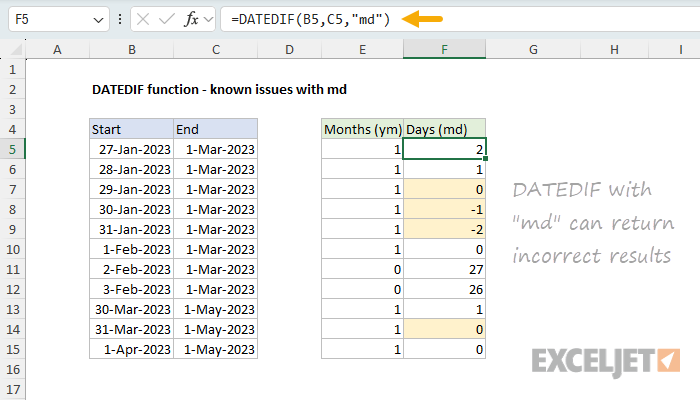Screen dimensions: 700x400
Task: Select cell with 1-Apr-2023
Action: [x=132, y=349]
